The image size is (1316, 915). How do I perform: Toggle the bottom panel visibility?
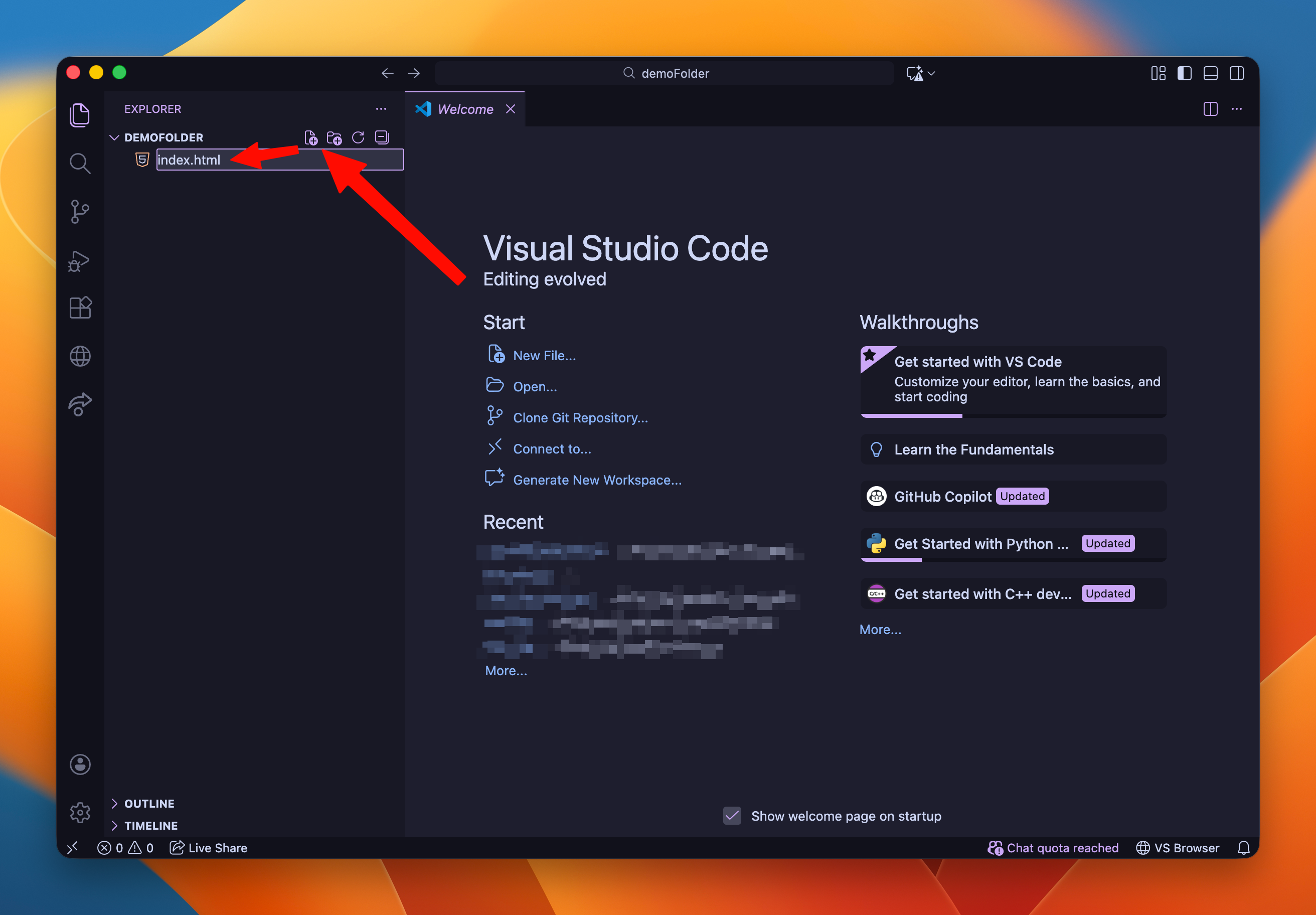(x=1210, y=73)
